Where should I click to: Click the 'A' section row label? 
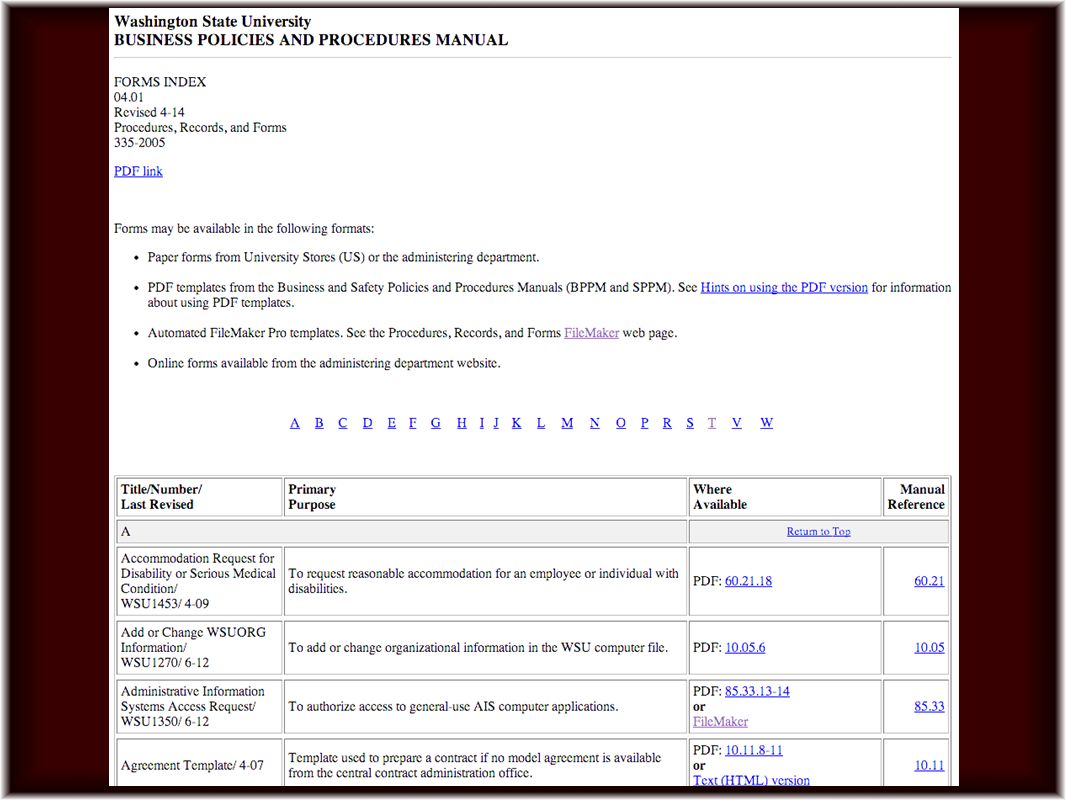pyautogui.click(x=402, y=532)
